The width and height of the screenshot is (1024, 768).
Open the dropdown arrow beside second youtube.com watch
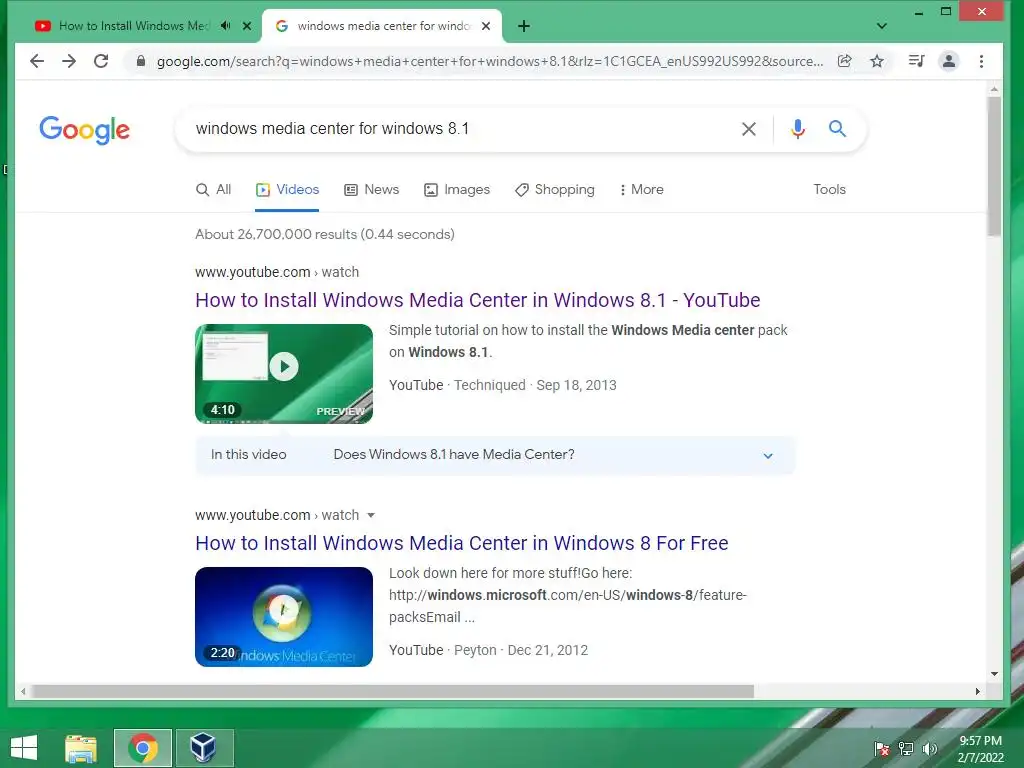[x=371, y=515]
